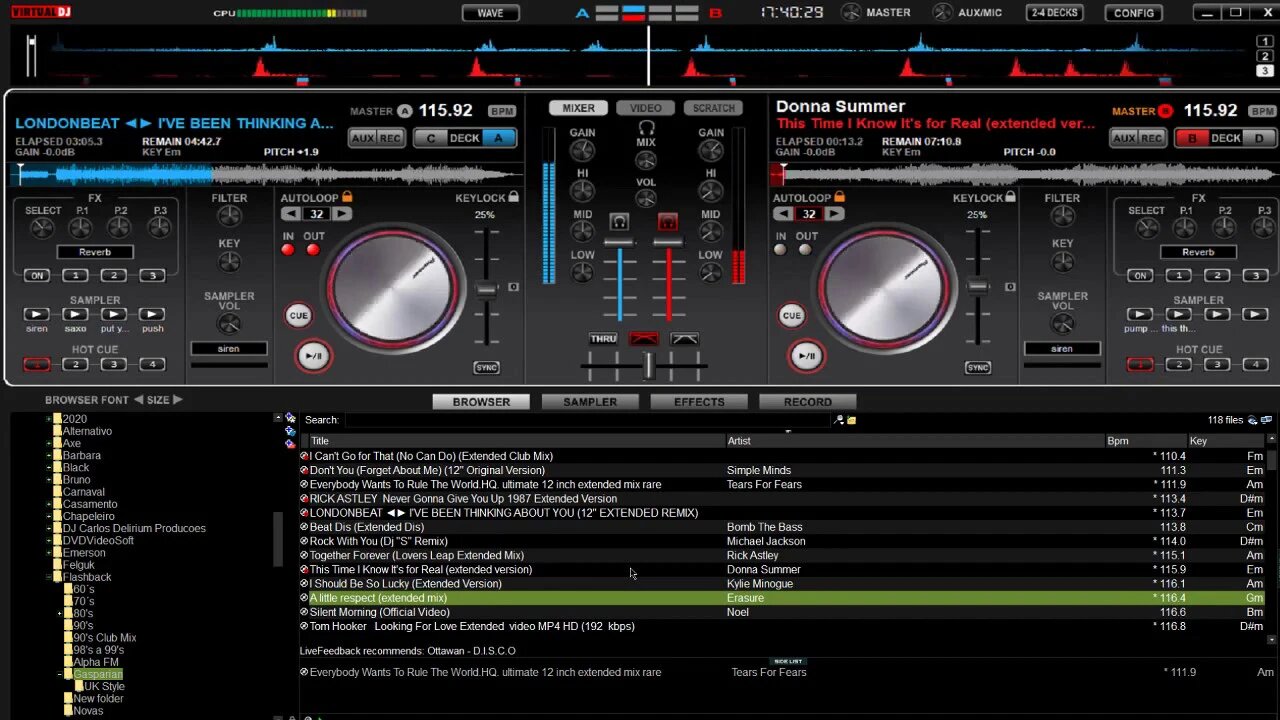Image resolution: width=1280 pixels, height=720 pixels.
Task: Toggle headphone cue for left channel
Action: point(619,221)
